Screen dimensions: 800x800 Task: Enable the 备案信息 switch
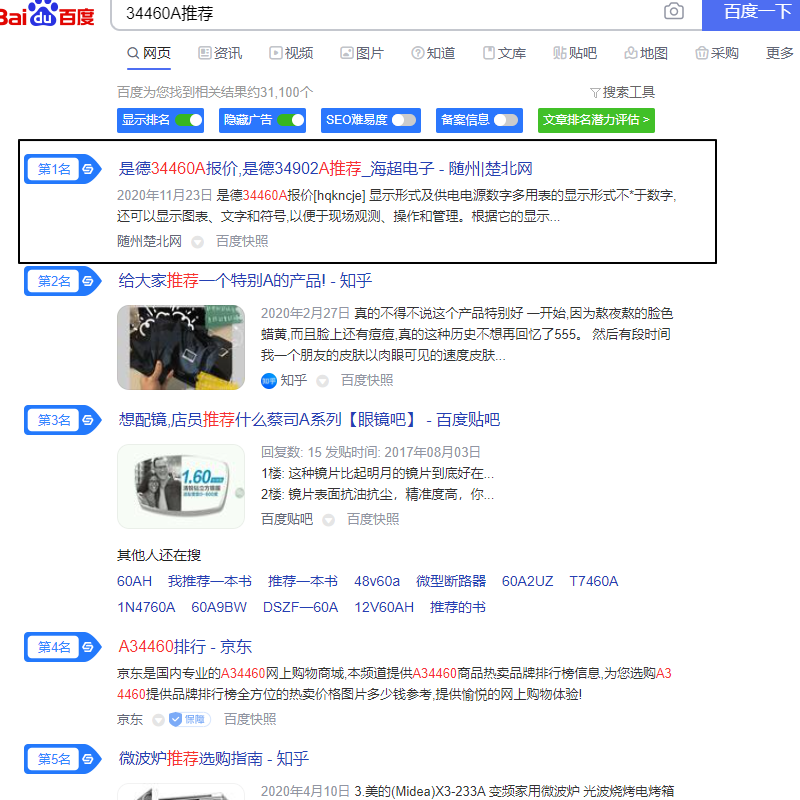click(506, 120)
